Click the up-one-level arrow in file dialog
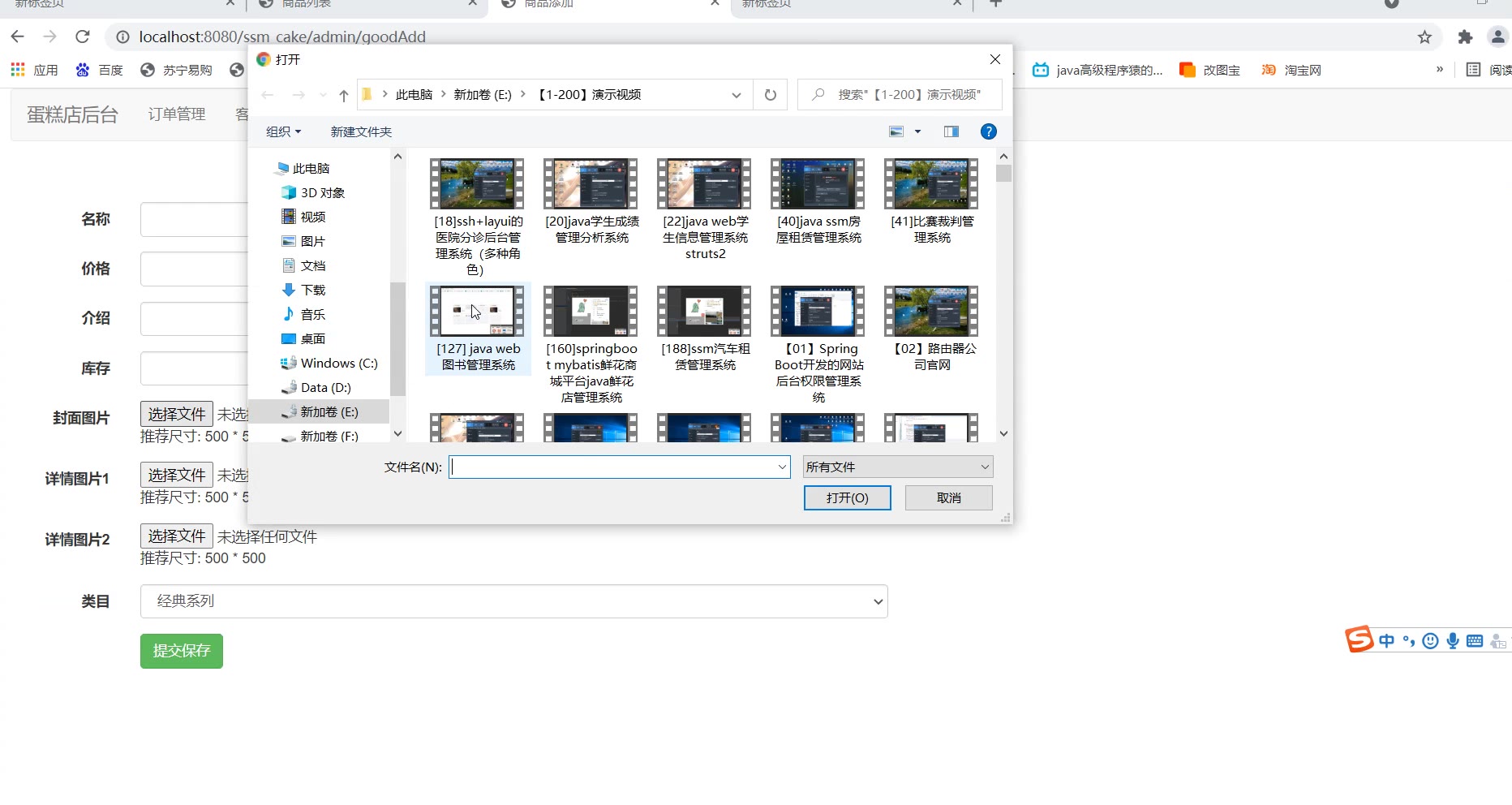 point(344,96)
